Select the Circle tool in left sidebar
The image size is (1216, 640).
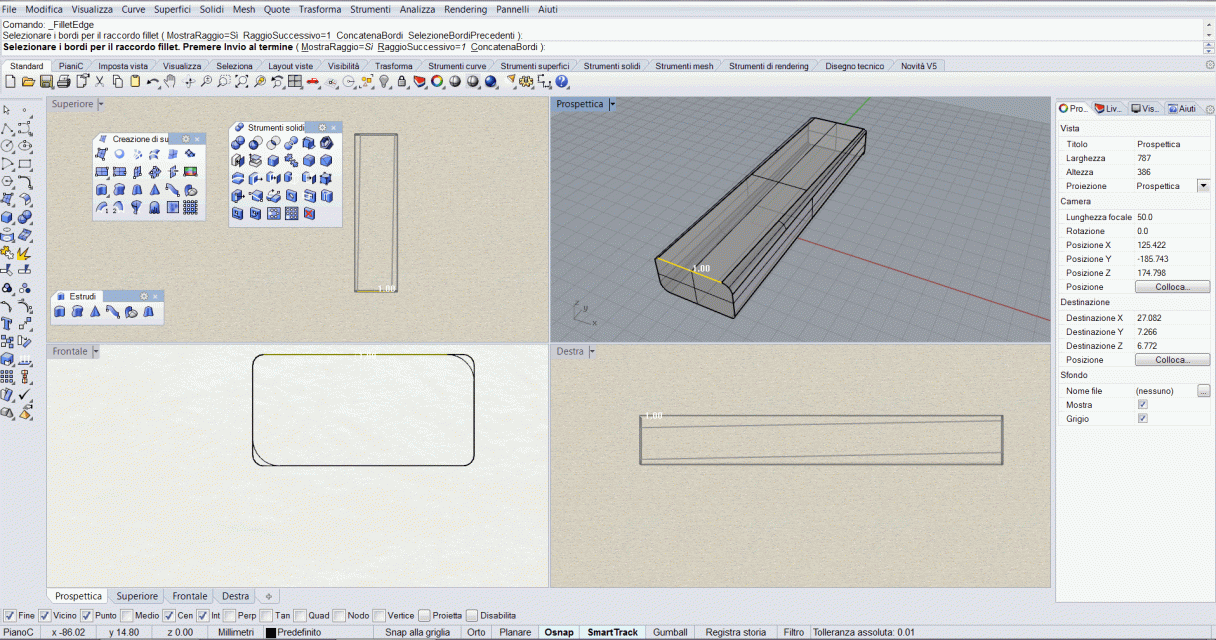(x=7, y=146)
